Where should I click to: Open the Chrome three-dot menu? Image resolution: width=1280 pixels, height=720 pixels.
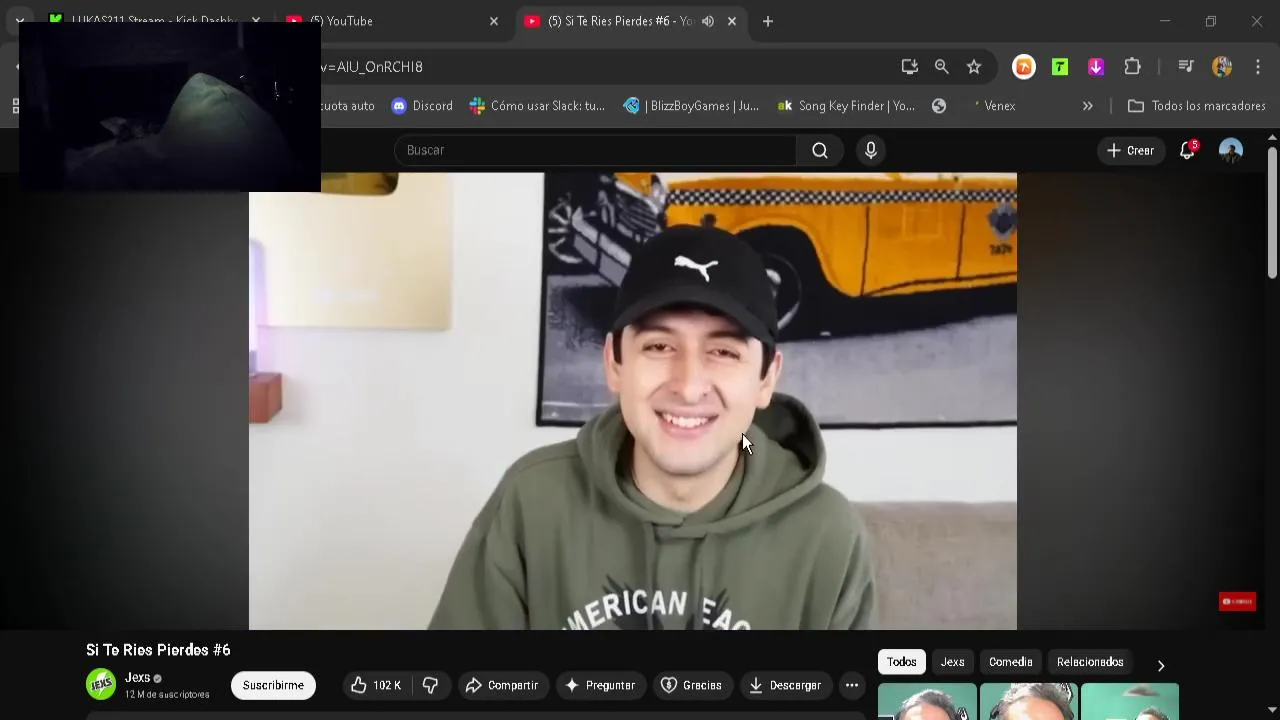1258,67
